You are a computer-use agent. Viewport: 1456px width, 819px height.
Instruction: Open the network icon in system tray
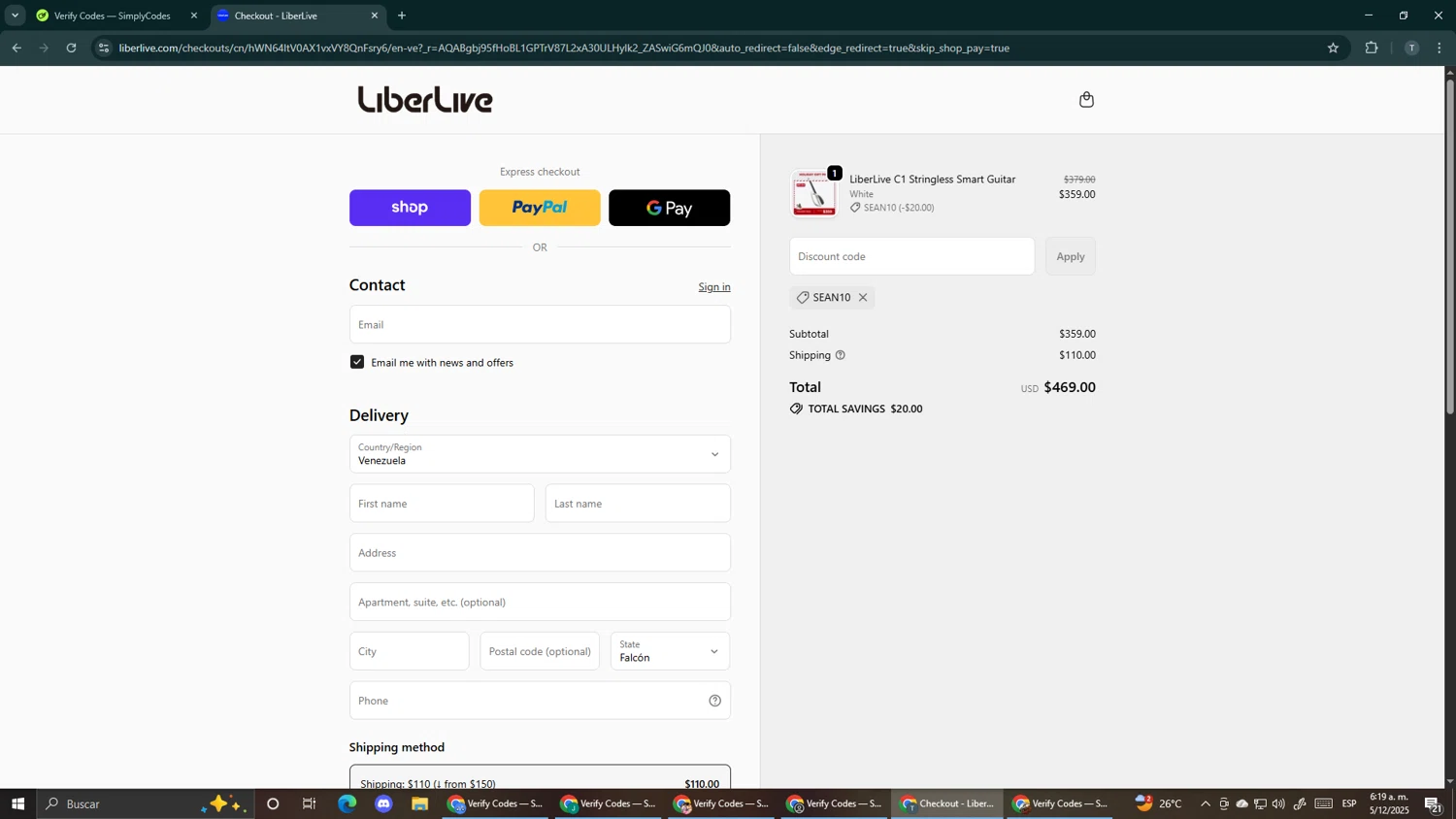click(1260, 803)
